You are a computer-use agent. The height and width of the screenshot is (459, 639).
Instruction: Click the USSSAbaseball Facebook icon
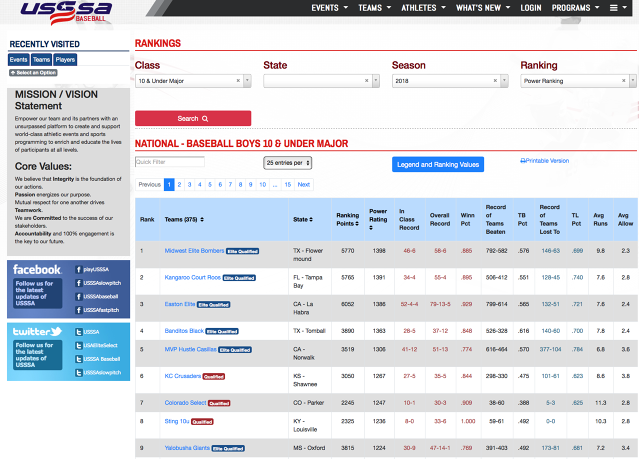79,296
